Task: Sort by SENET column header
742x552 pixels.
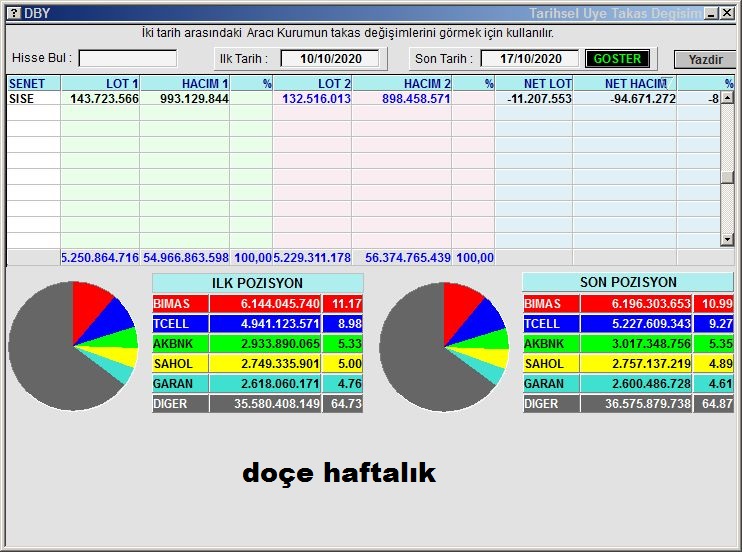Action: tap(33, 83)
